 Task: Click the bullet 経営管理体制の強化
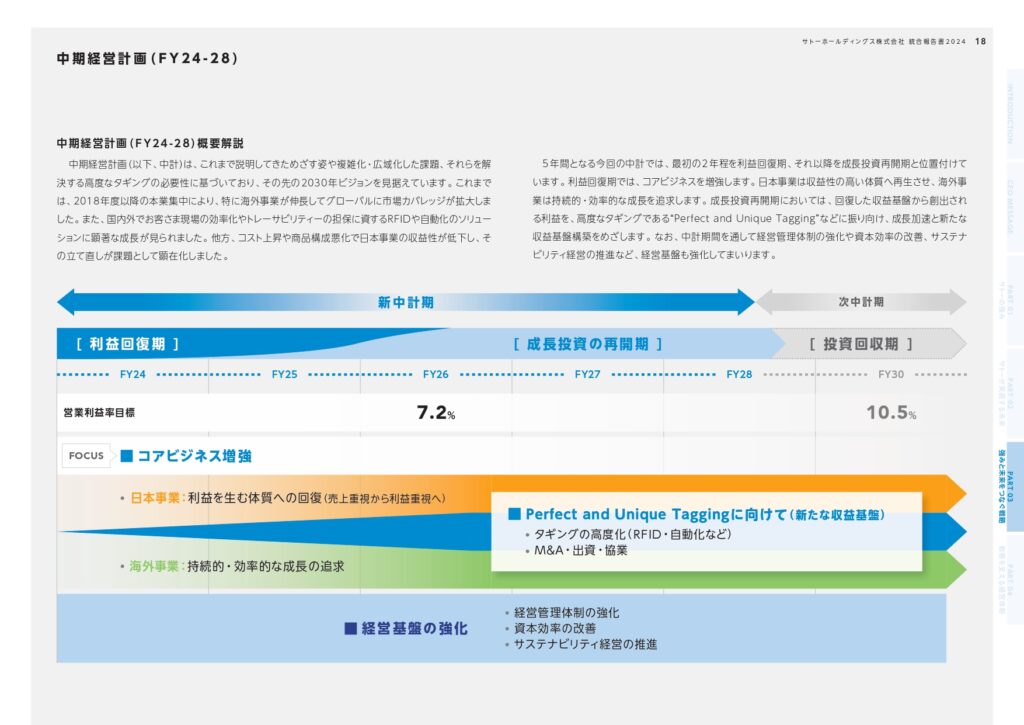562,613
